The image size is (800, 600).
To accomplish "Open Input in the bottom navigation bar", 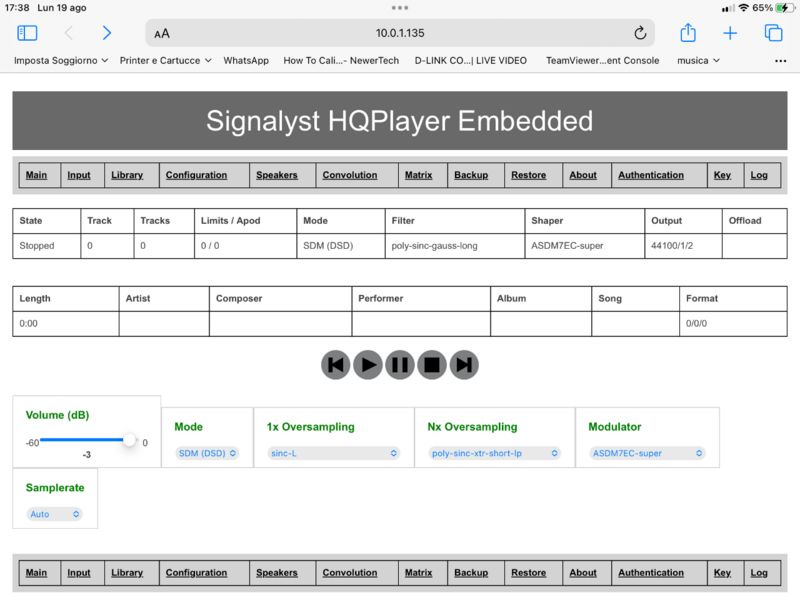I will [79, 573].
